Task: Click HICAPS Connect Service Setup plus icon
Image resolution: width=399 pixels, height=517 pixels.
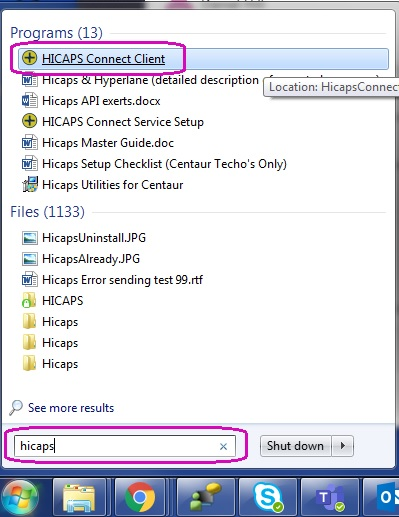Action: coord(29,121)
